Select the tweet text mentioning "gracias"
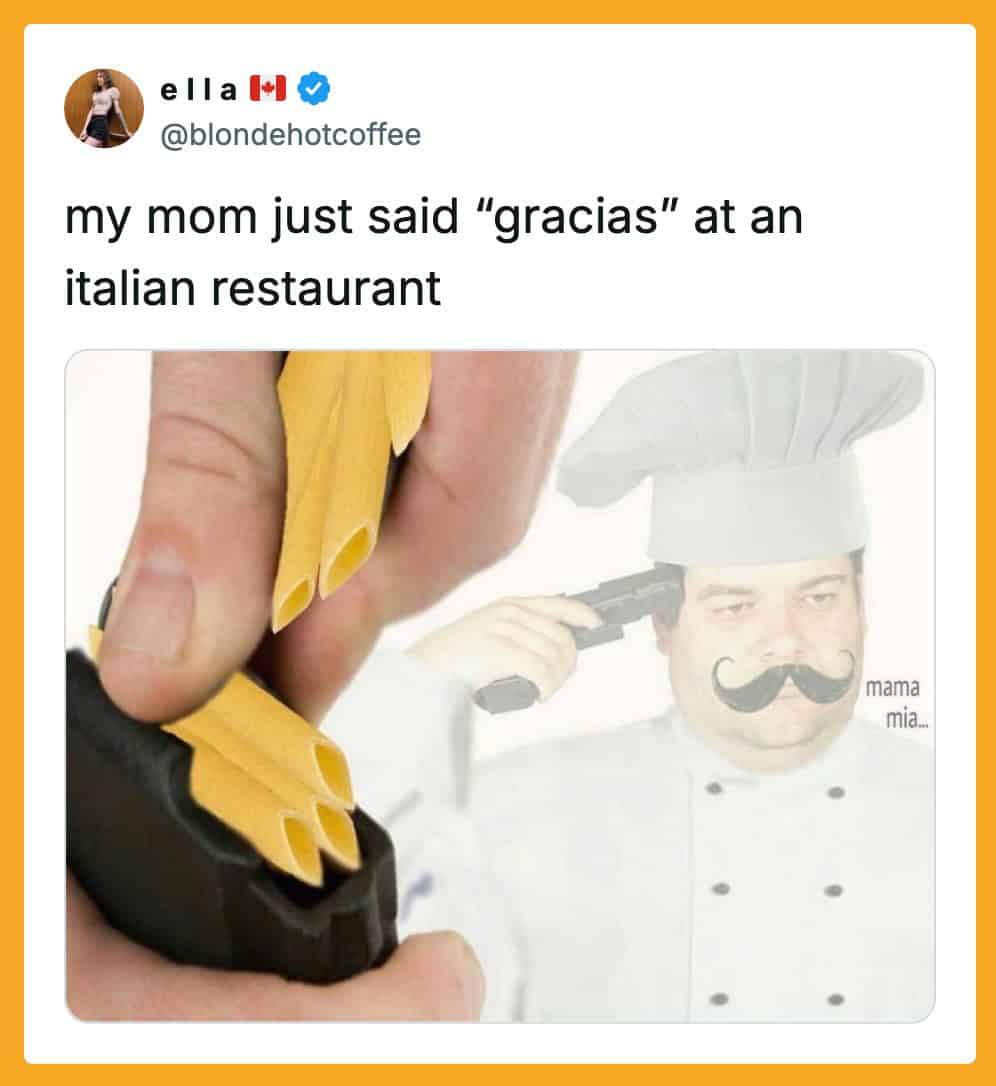996x1086 pixels. (434, 252)
